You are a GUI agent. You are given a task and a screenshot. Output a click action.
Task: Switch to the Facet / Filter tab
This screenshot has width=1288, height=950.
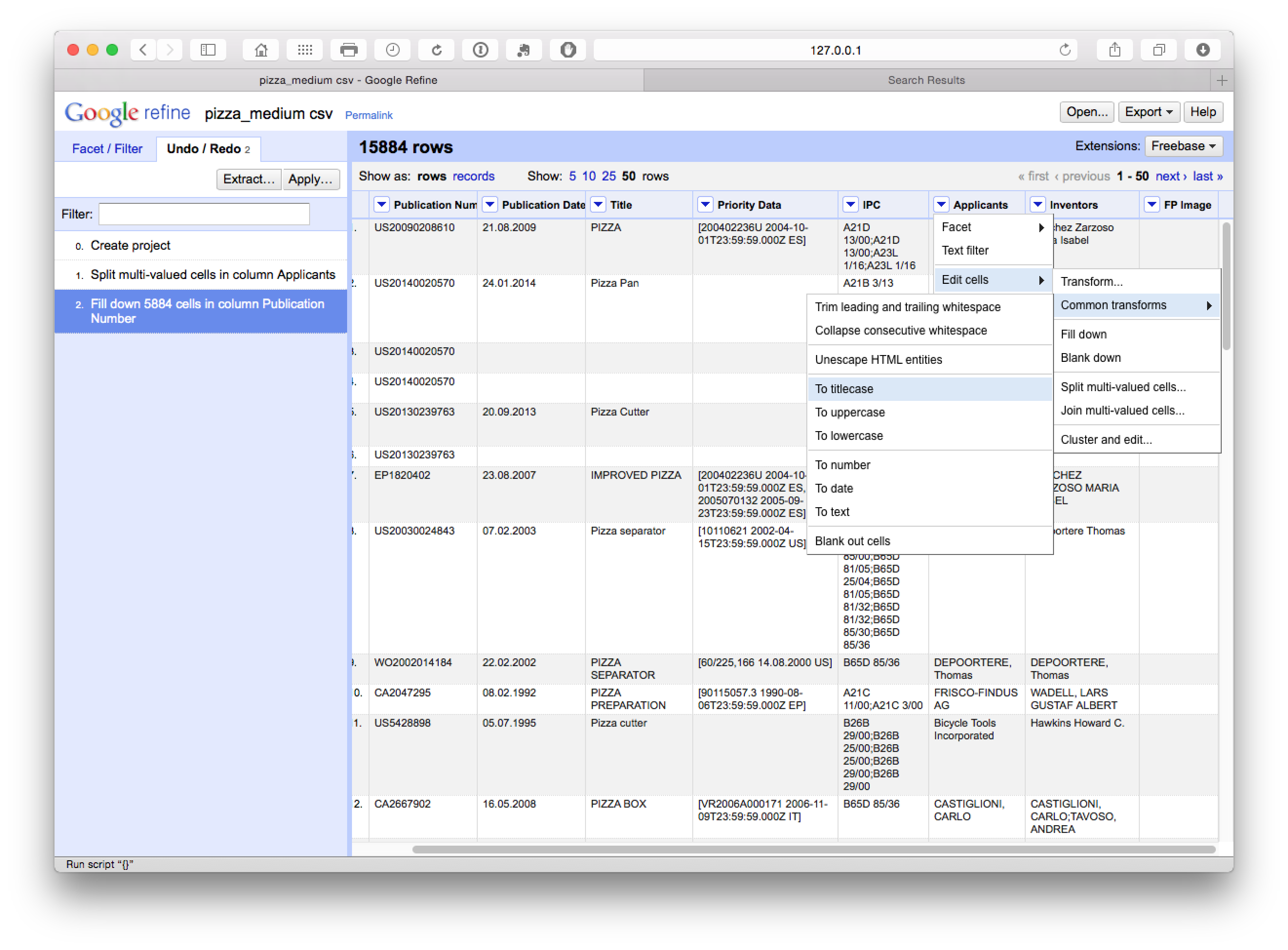point(107,149)
